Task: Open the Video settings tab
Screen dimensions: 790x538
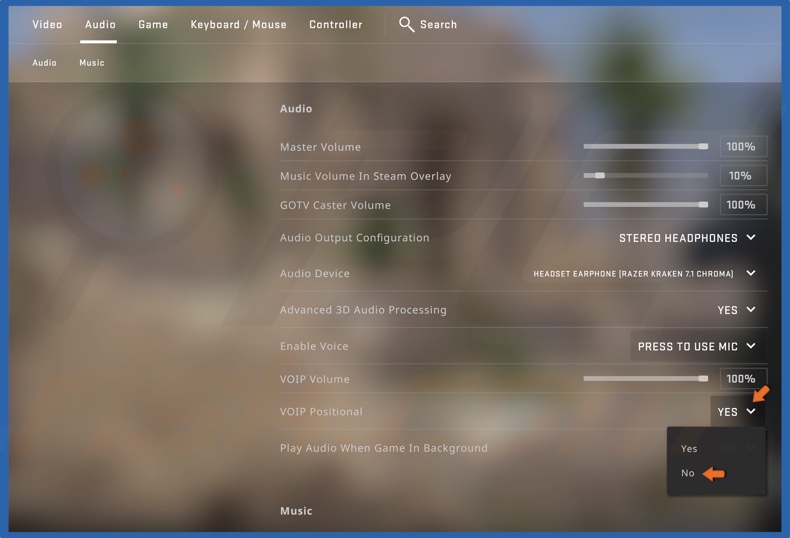Action: [x=47, y=24]
